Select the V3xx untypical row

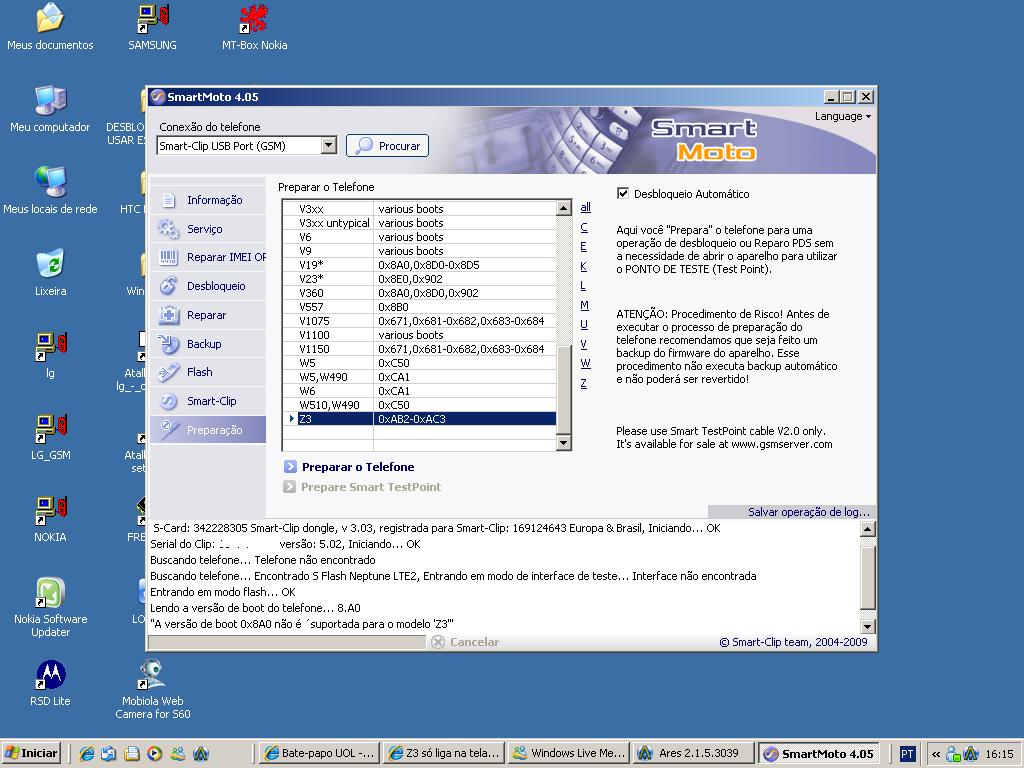(x=420, y=223)
